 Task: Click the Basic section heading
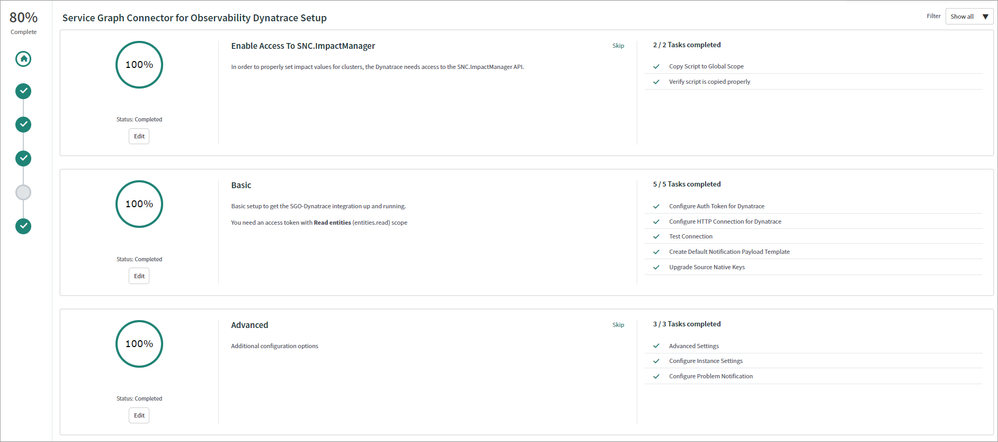pyautogui.click(x=241, y=185)
